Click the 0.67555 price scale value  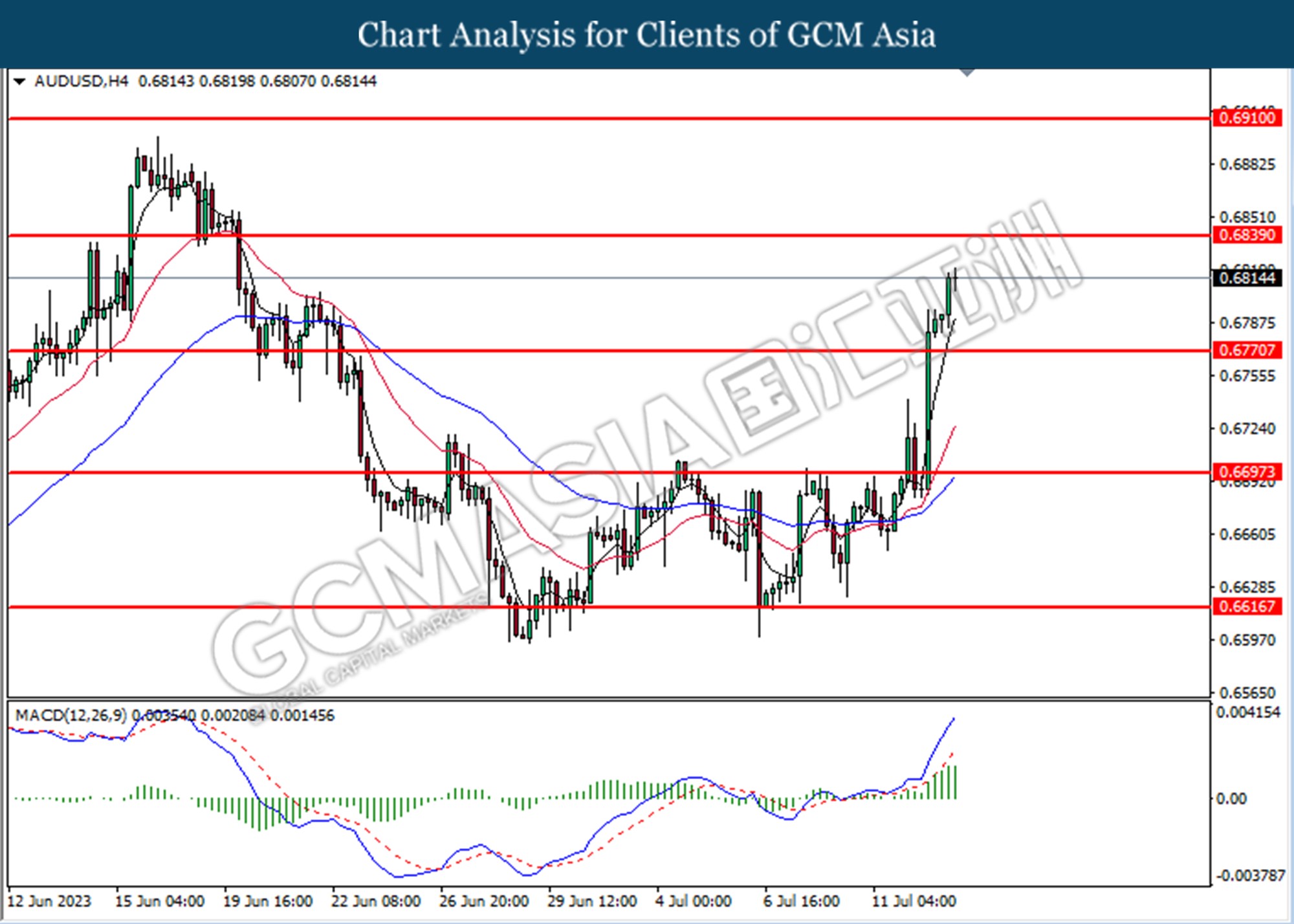[1247, 376]
